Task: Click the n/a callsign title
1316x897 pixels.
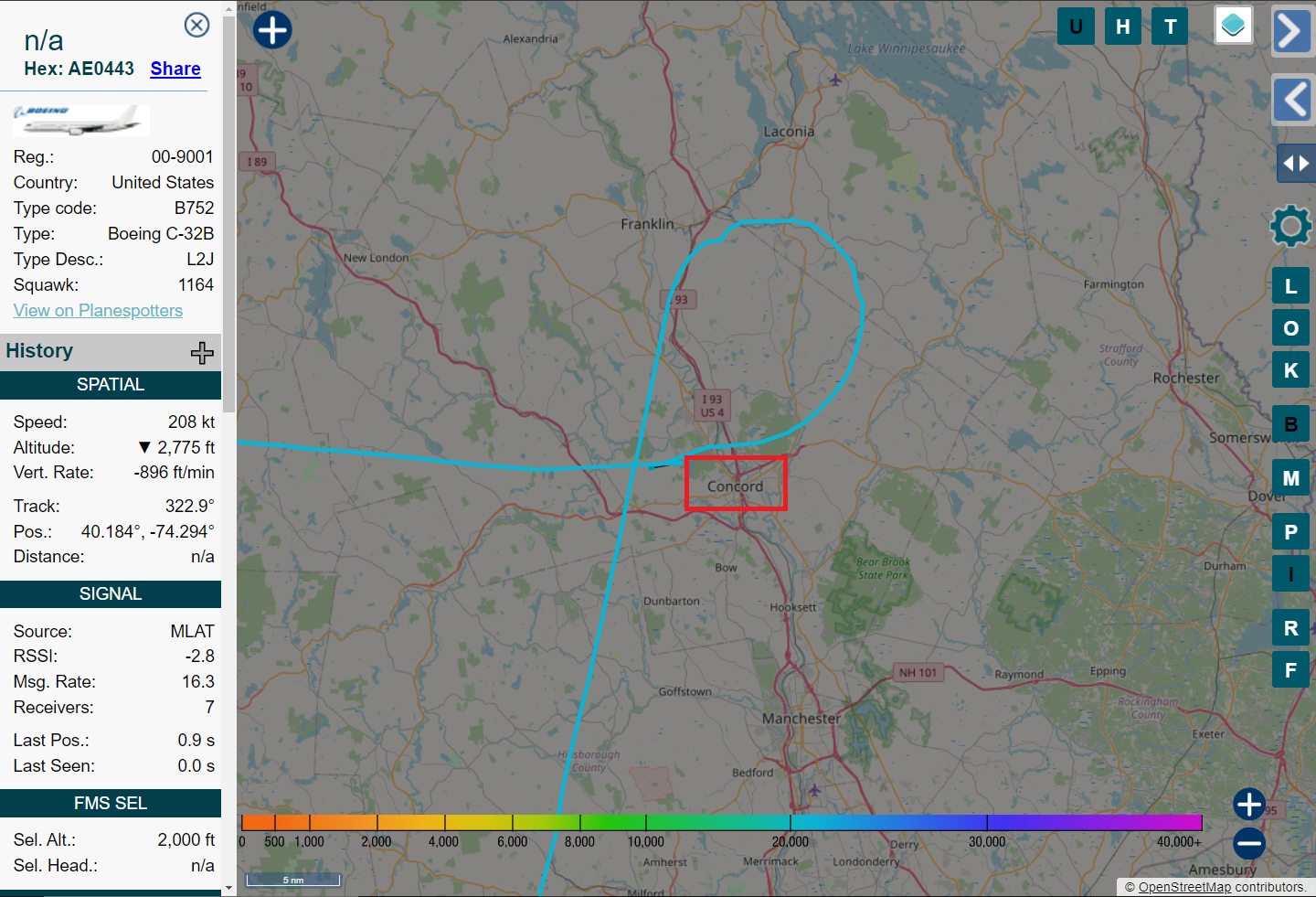Action: coord(44,40)
